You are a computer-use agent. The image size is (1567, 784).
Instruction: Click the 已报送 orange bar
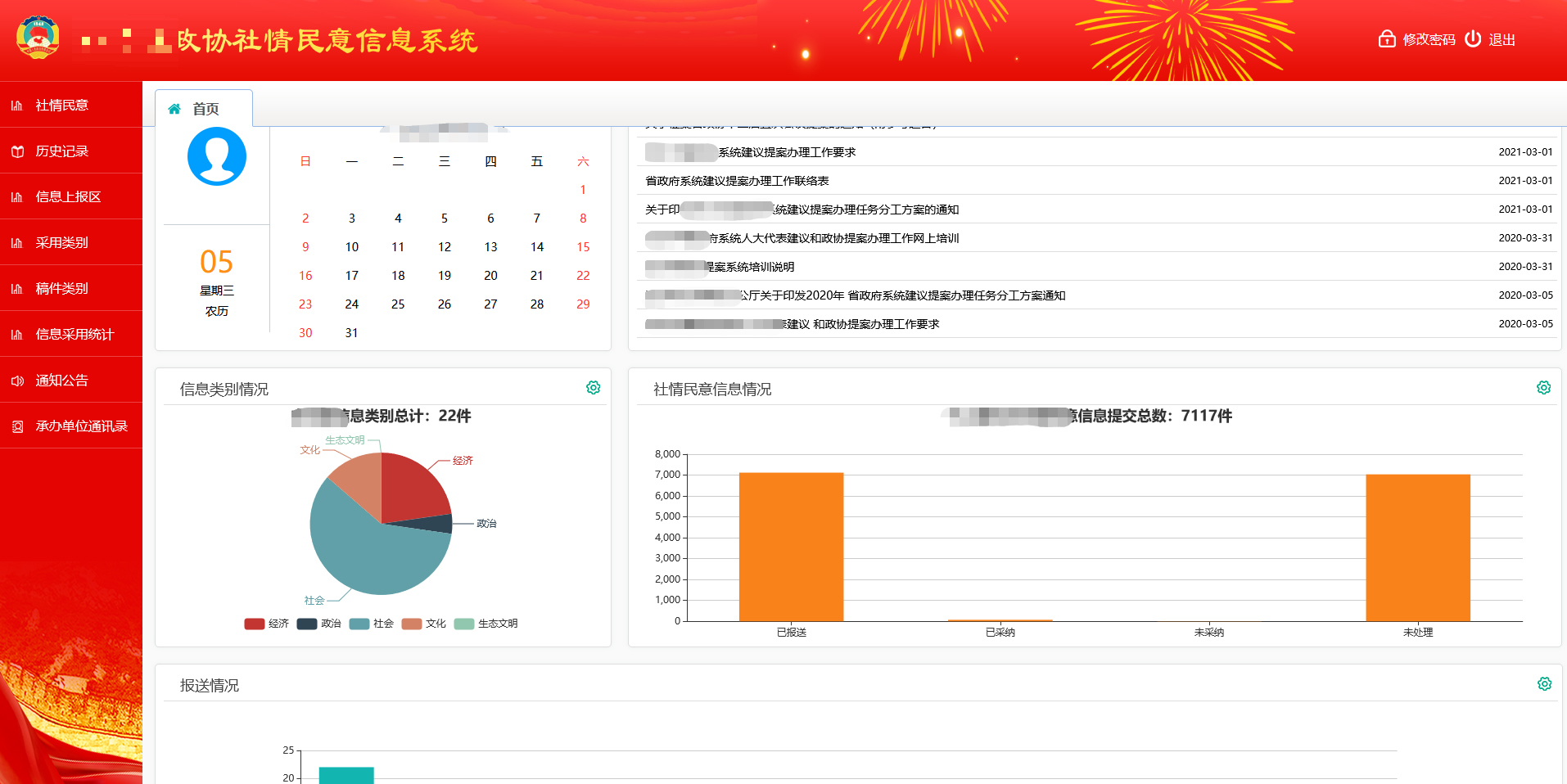pos(791,547)
